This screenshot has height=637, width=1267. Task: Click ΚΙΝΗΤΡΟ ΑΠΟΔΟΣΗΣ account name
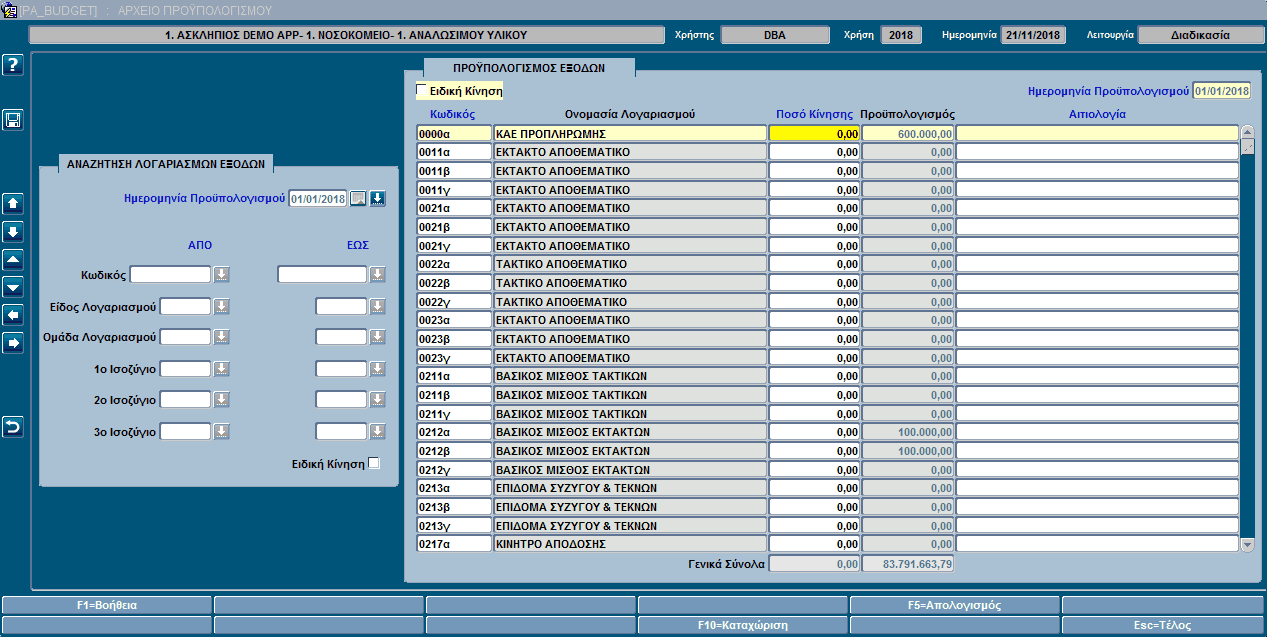(631, 544)
